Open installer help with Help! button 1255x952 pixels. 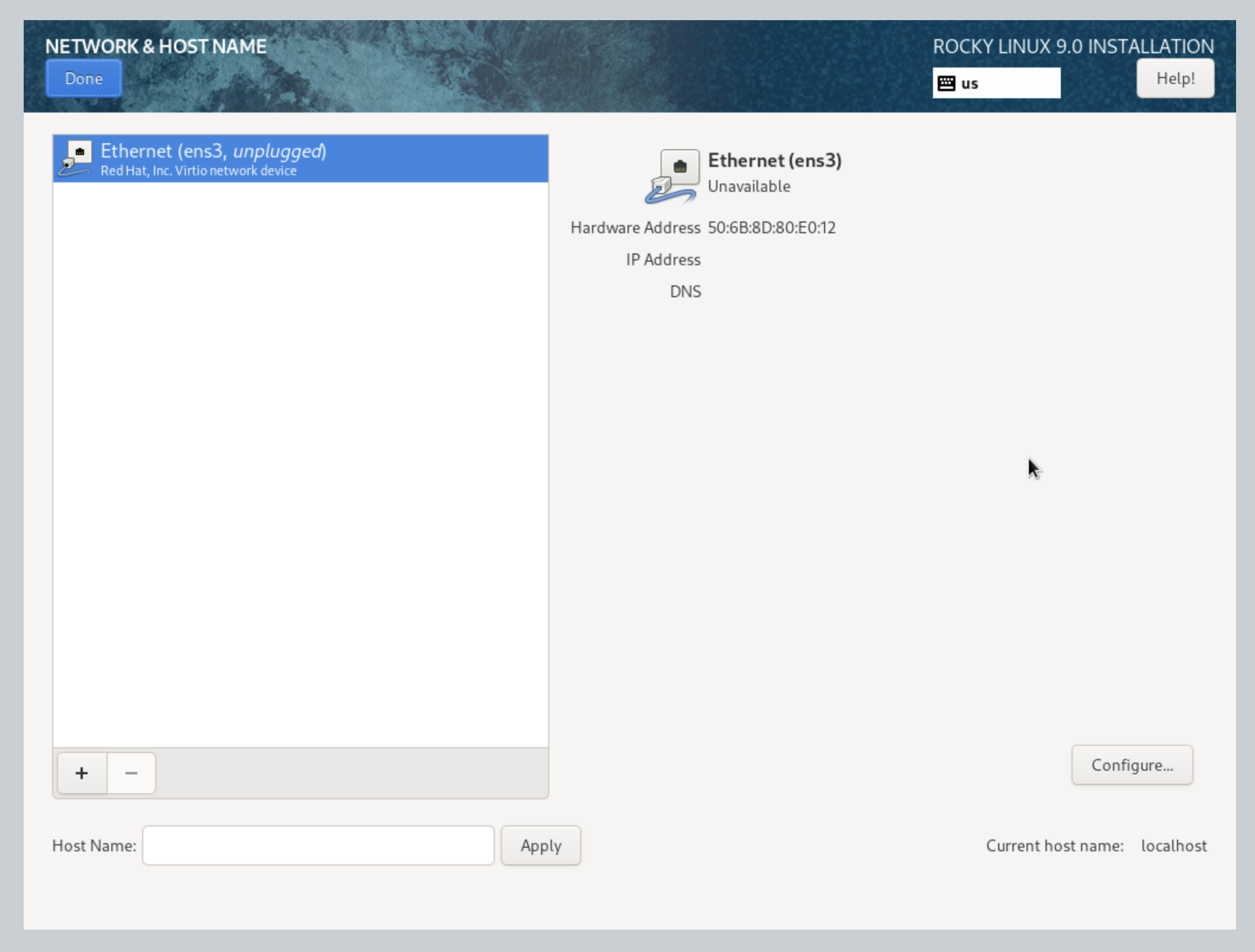pos(1175,78)
